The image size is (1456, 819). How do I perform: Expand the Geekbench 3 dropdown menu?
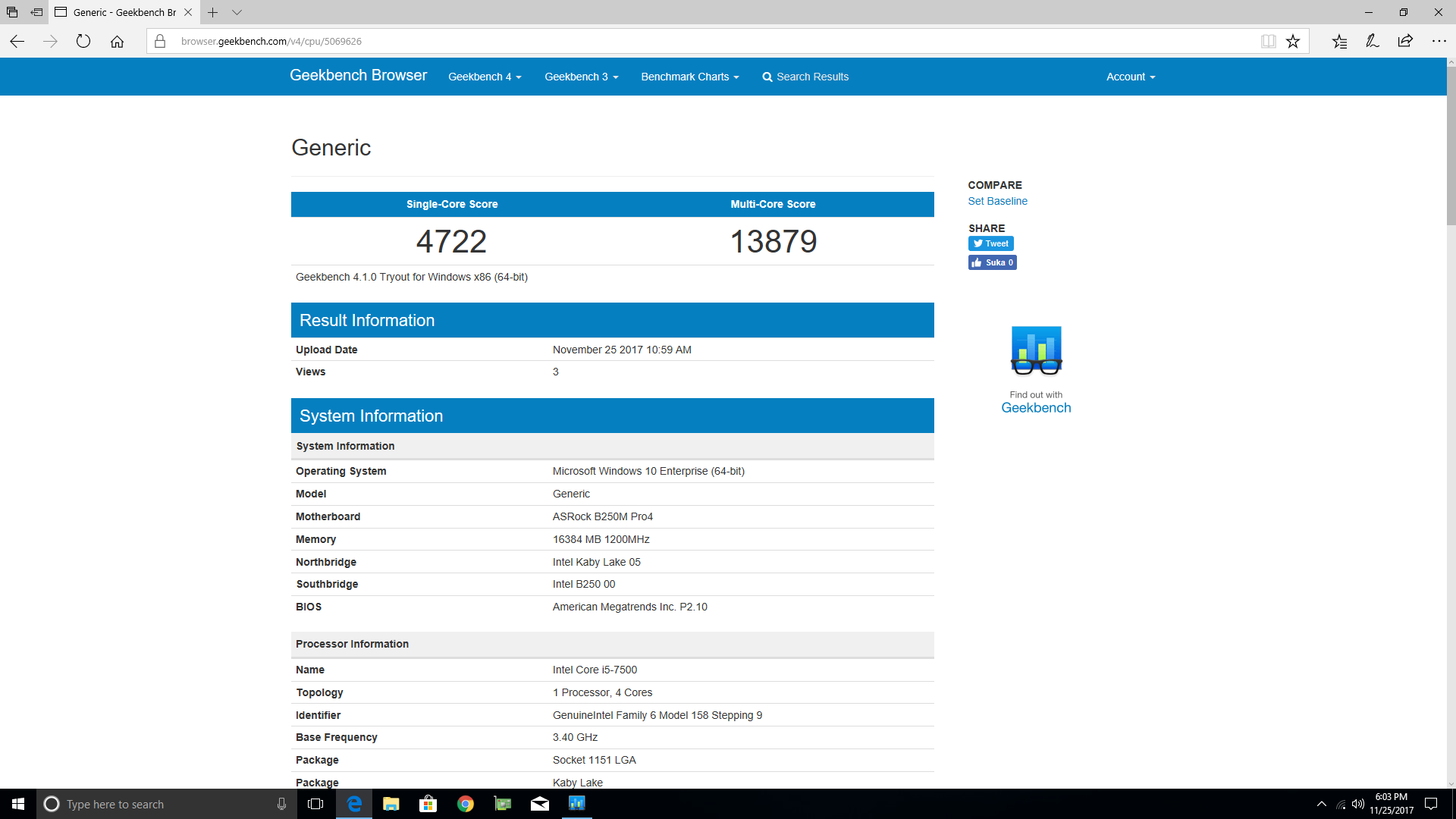pos(581,77)
